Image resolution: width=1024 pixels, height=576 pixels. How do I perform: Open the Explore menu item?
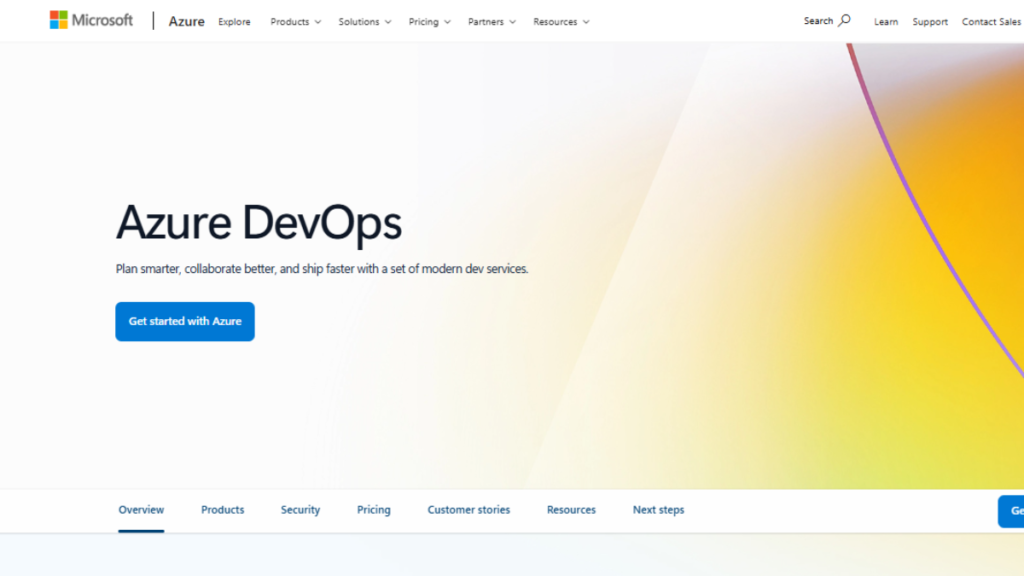[234, 22]
